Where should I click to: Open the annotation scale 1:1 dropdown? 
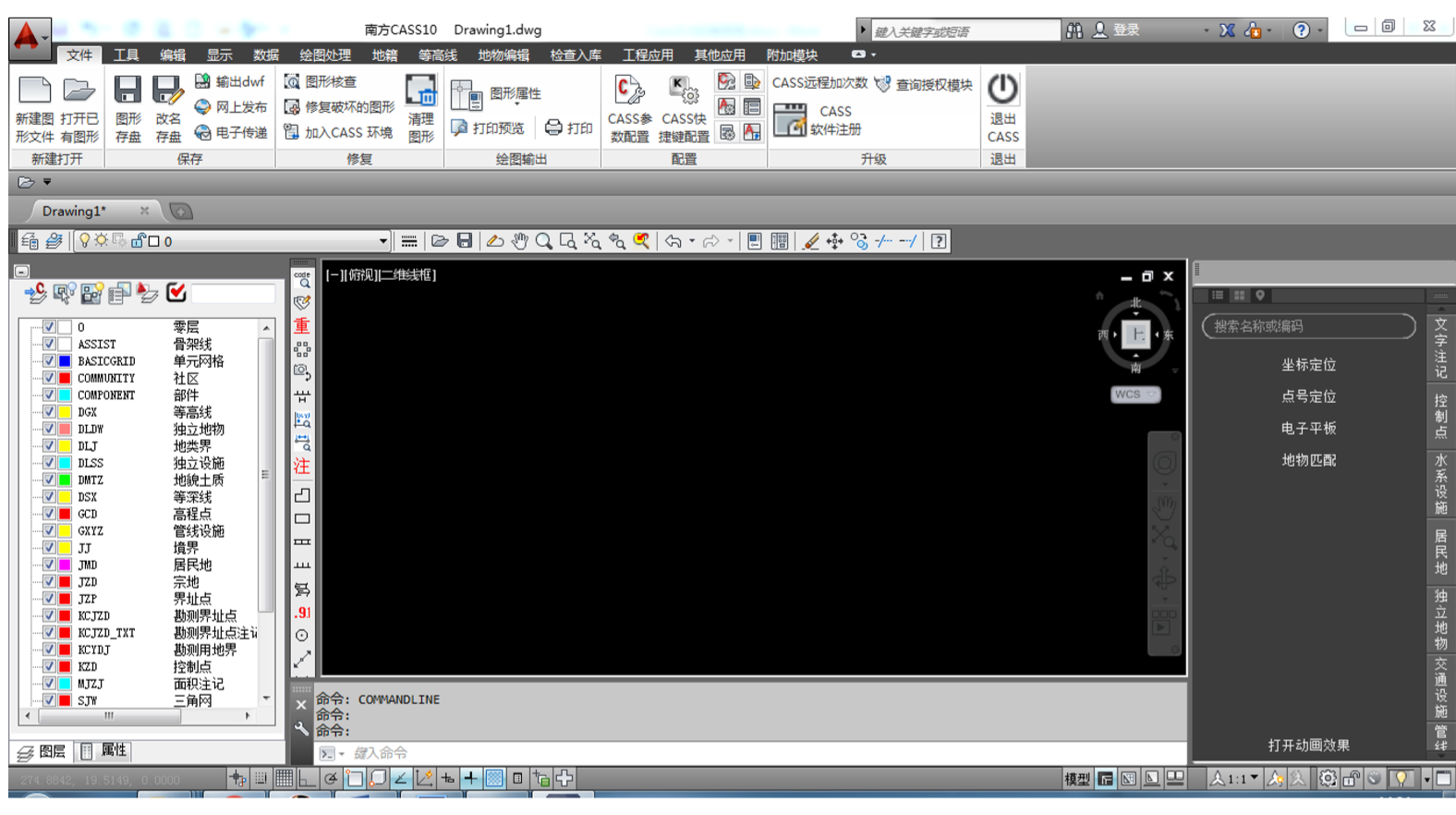coord(1253,779)
